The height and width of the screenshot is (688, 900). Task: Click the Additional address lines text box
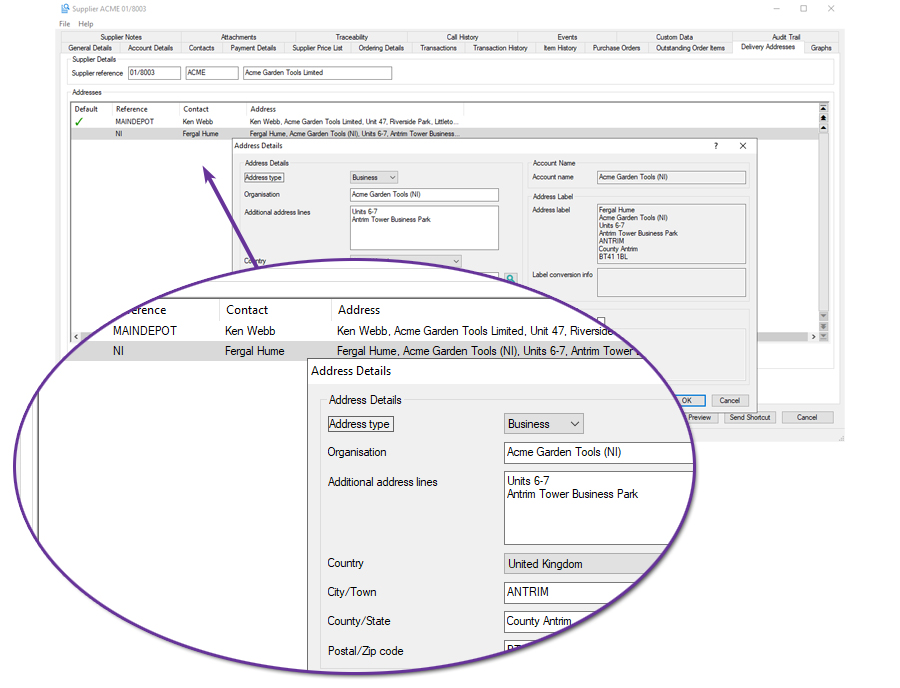[424, 228]
